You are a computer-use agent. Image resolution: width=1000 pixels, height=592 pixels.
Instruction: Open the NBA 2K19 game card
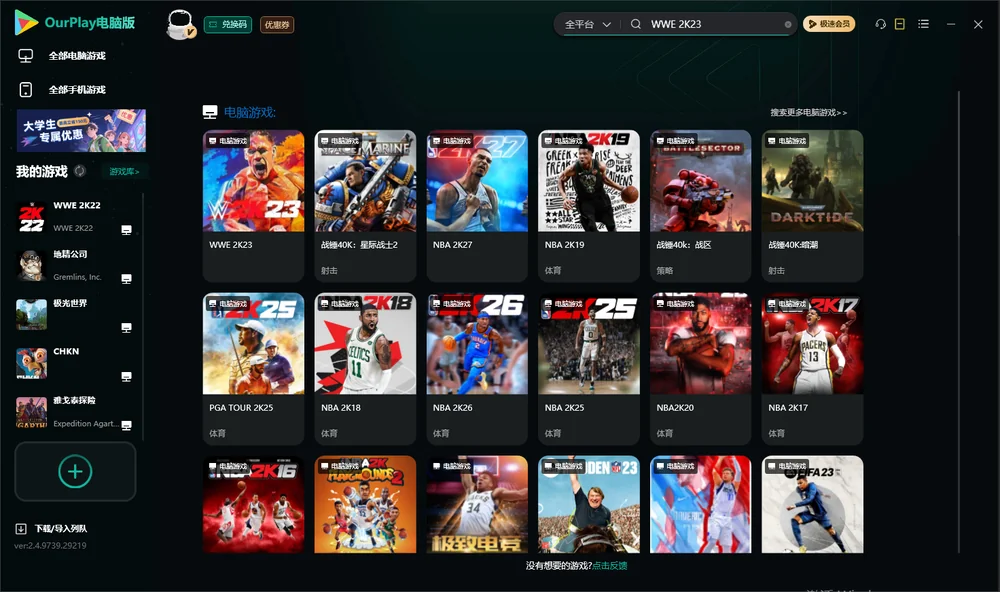coord(589,205)
